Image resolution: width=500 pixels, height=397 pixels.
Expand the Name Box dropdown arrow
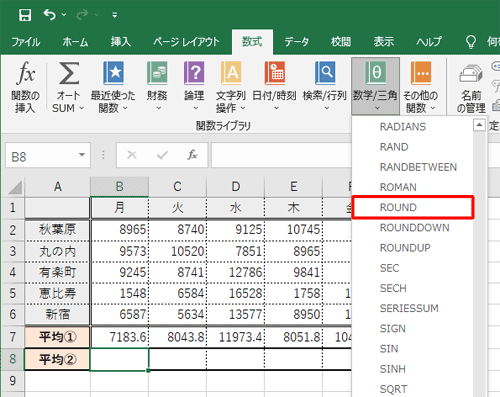point(82,155)
